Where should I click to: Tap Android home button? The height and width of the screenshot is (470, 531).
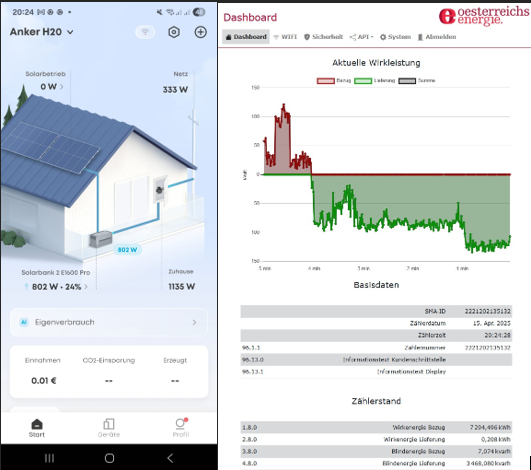click(x=109, y=458)
